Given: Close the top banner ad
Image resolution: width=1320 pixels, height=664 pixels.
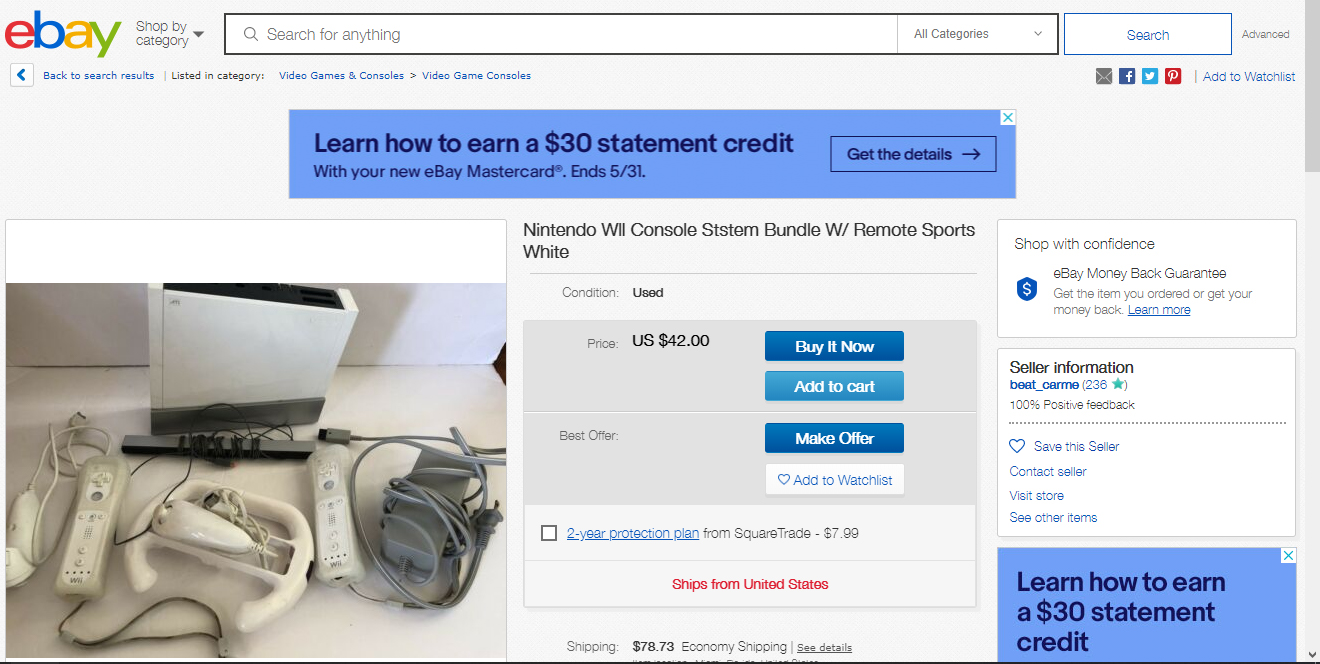Looking at the screenshot, I should click(1008, 117).
